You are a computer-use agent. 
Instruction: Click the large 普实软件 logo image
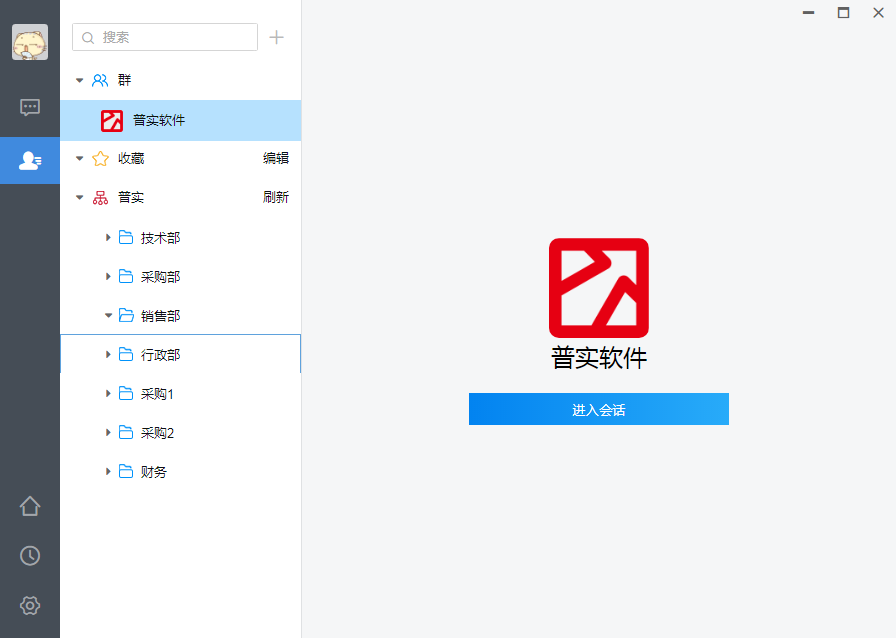[x=599, y=288]
